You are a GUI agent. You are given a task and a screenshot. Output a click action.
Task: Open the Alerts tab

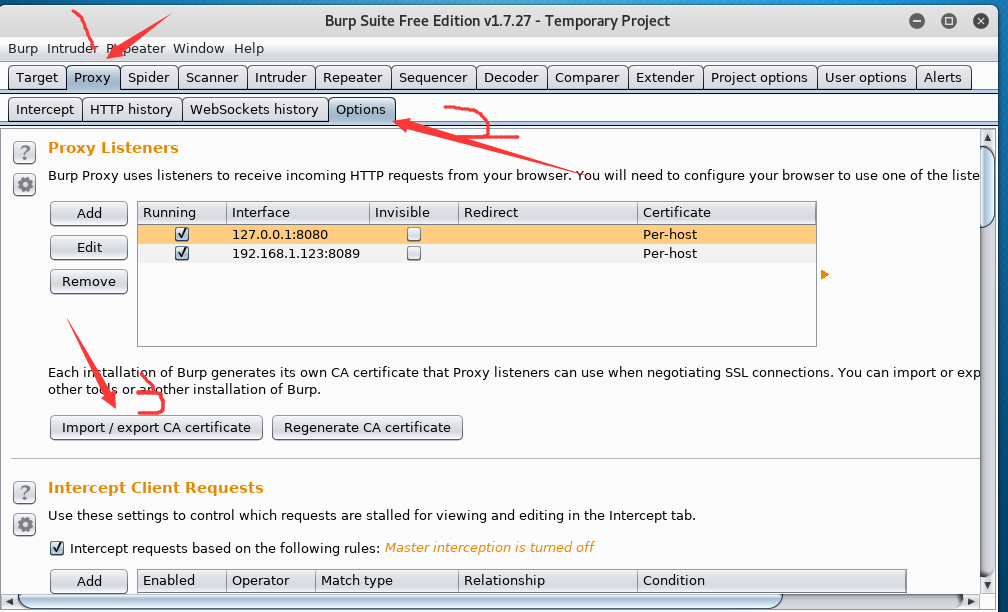click(x=942, y=78)
